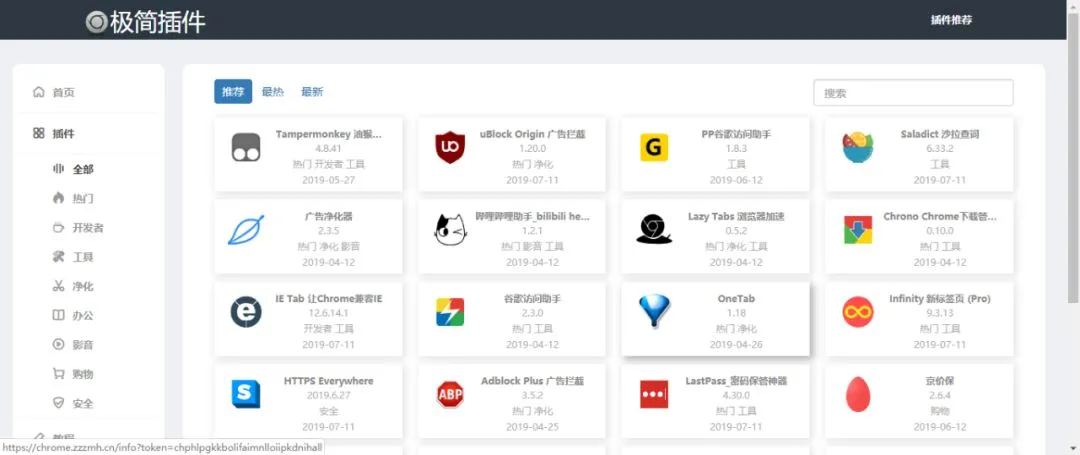This screenshot has height=455, width=1080.
Task: Click the cart icon beside 购物
Action: click(x=58, y=374)
